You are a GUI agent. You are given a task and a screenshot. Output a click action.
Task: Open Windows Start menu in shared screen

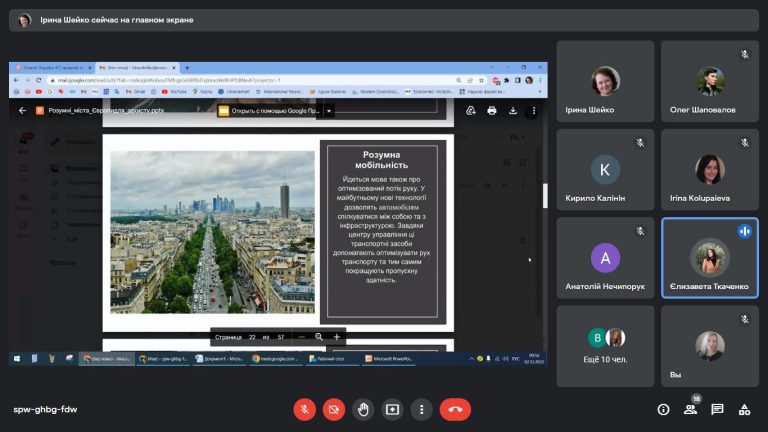(x=17, y=359)
